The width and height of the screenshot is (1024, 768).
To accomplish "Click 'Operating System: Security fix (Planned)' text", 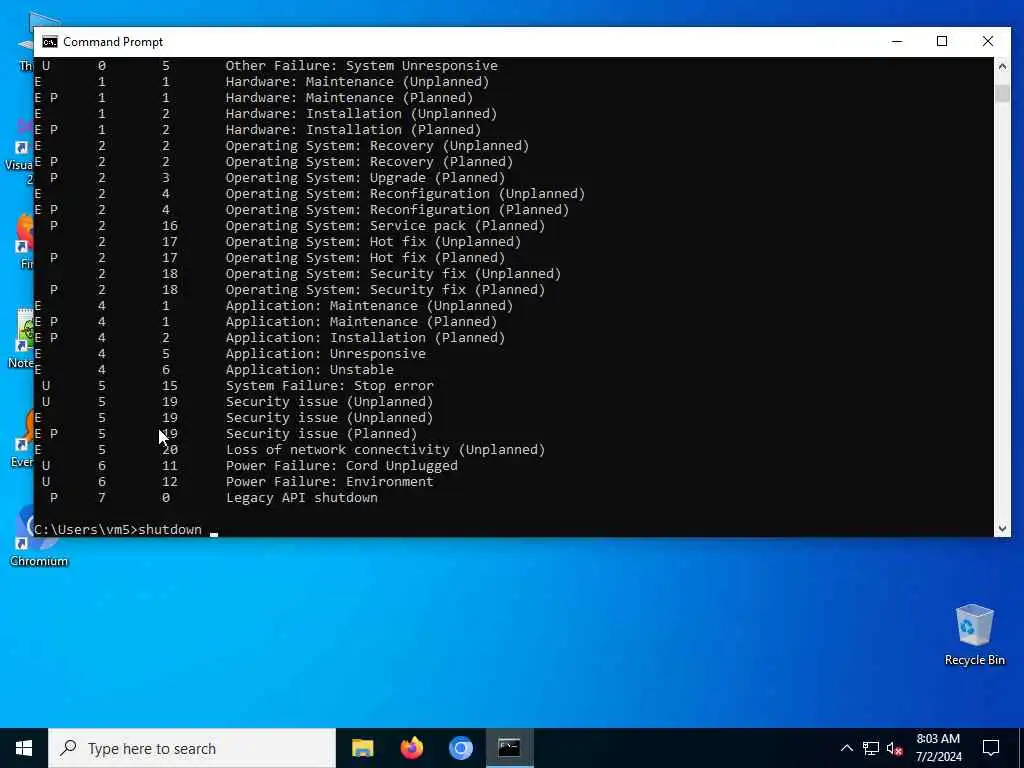I will point(385,289).
